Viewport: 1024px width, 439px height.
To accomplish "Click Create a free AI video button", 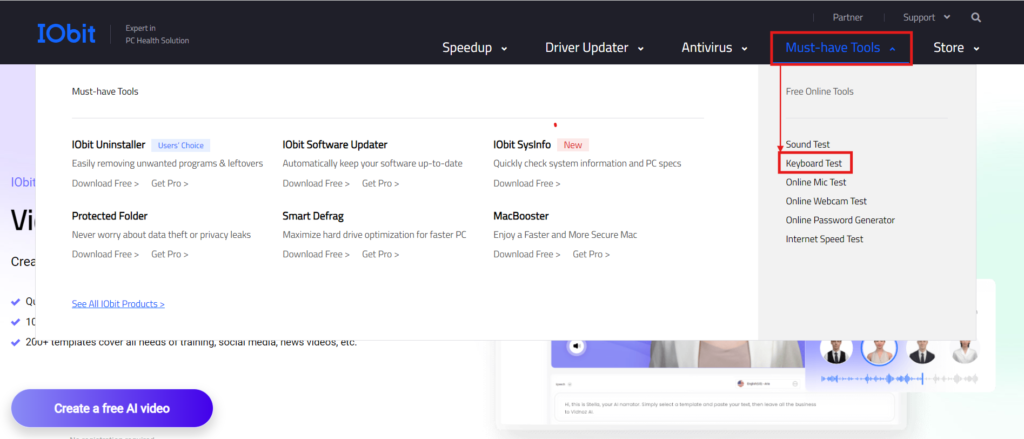I will 112,409.
